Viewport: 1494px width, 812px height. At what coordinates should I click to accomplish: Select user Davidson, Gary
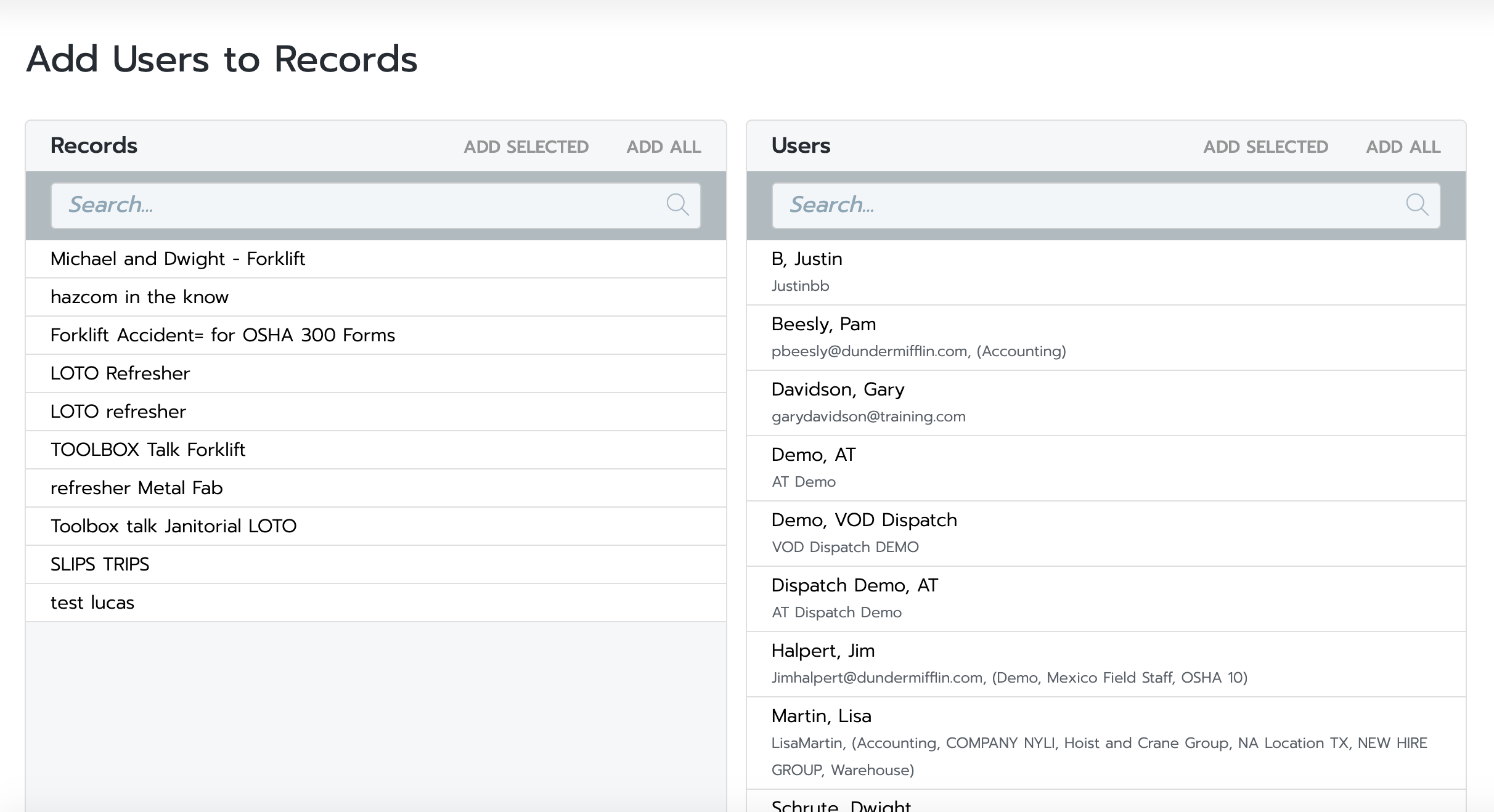[x=1106, y=403]
